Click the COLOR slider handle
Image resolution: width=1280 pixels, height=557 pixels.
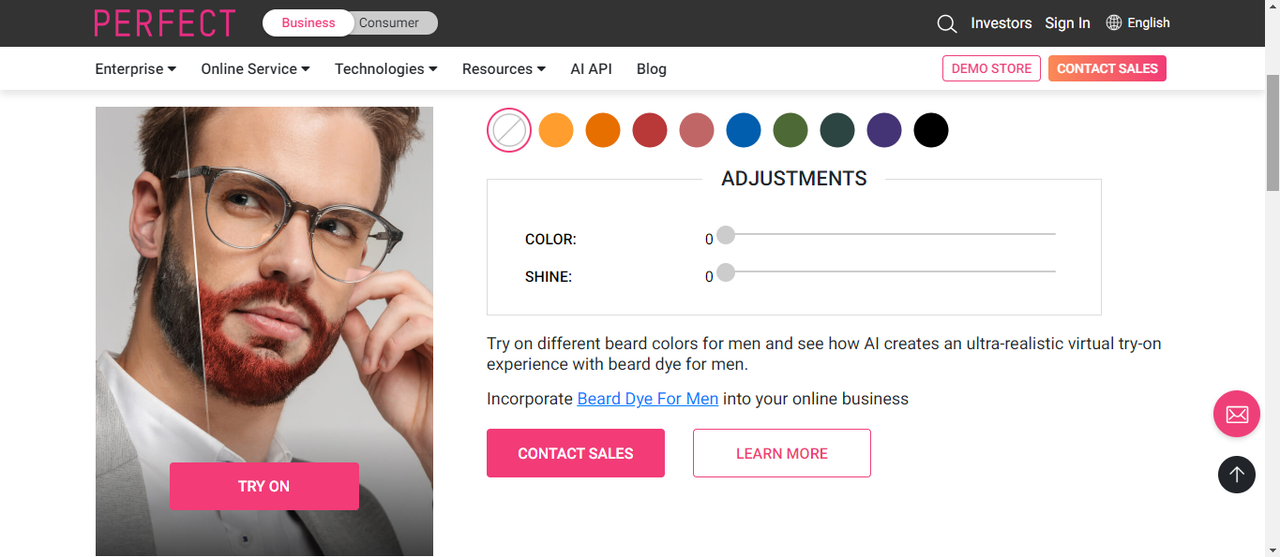click(x=726, y=235)
